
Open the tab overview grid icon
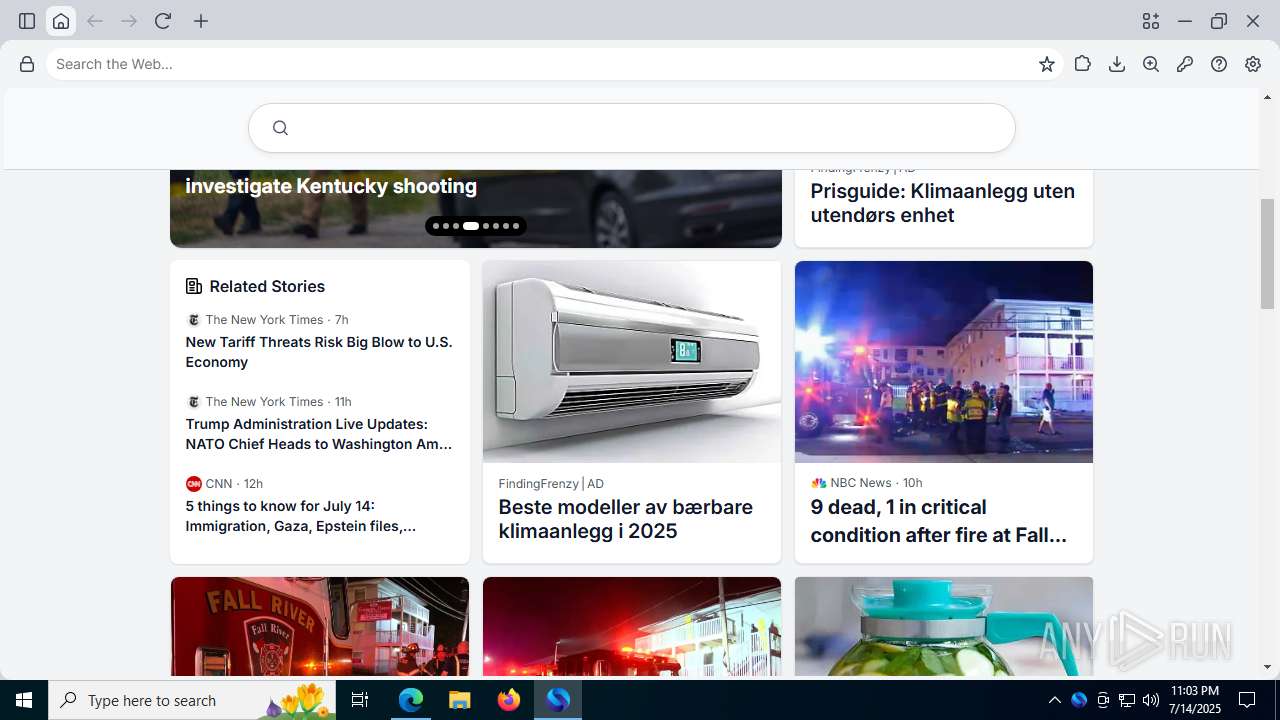[1151, 21]
